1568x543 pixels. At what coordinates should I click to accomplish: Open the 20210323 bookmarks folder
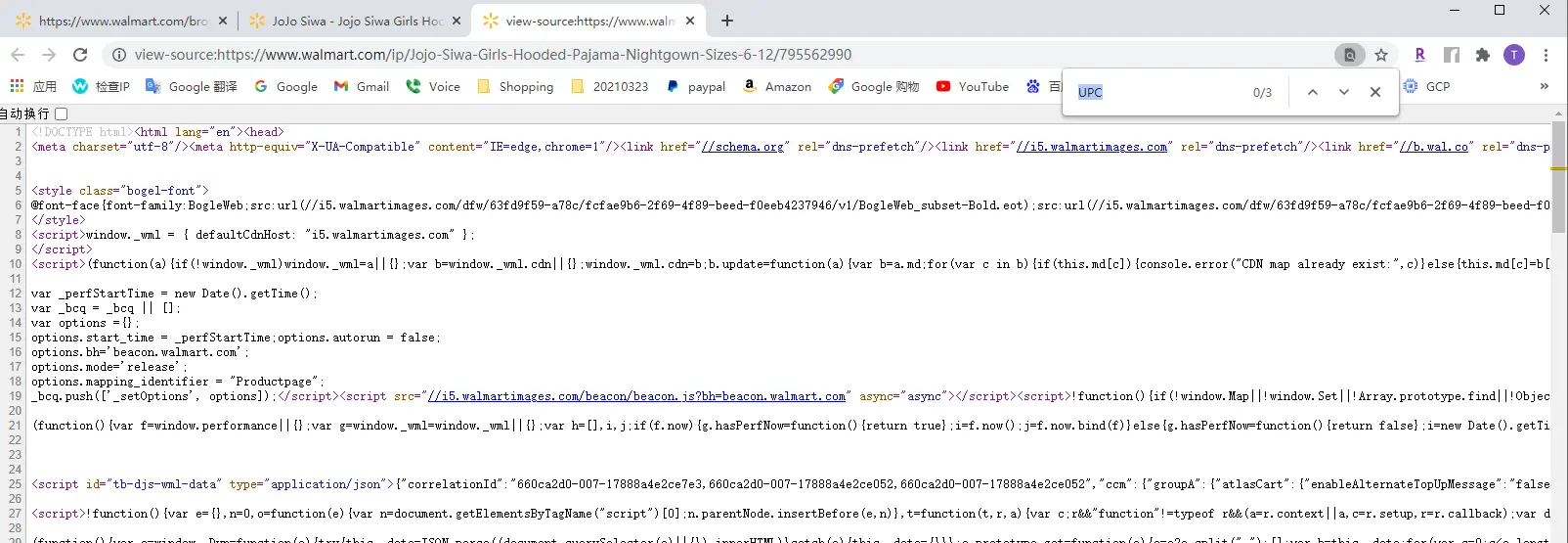tap(609, 86)
